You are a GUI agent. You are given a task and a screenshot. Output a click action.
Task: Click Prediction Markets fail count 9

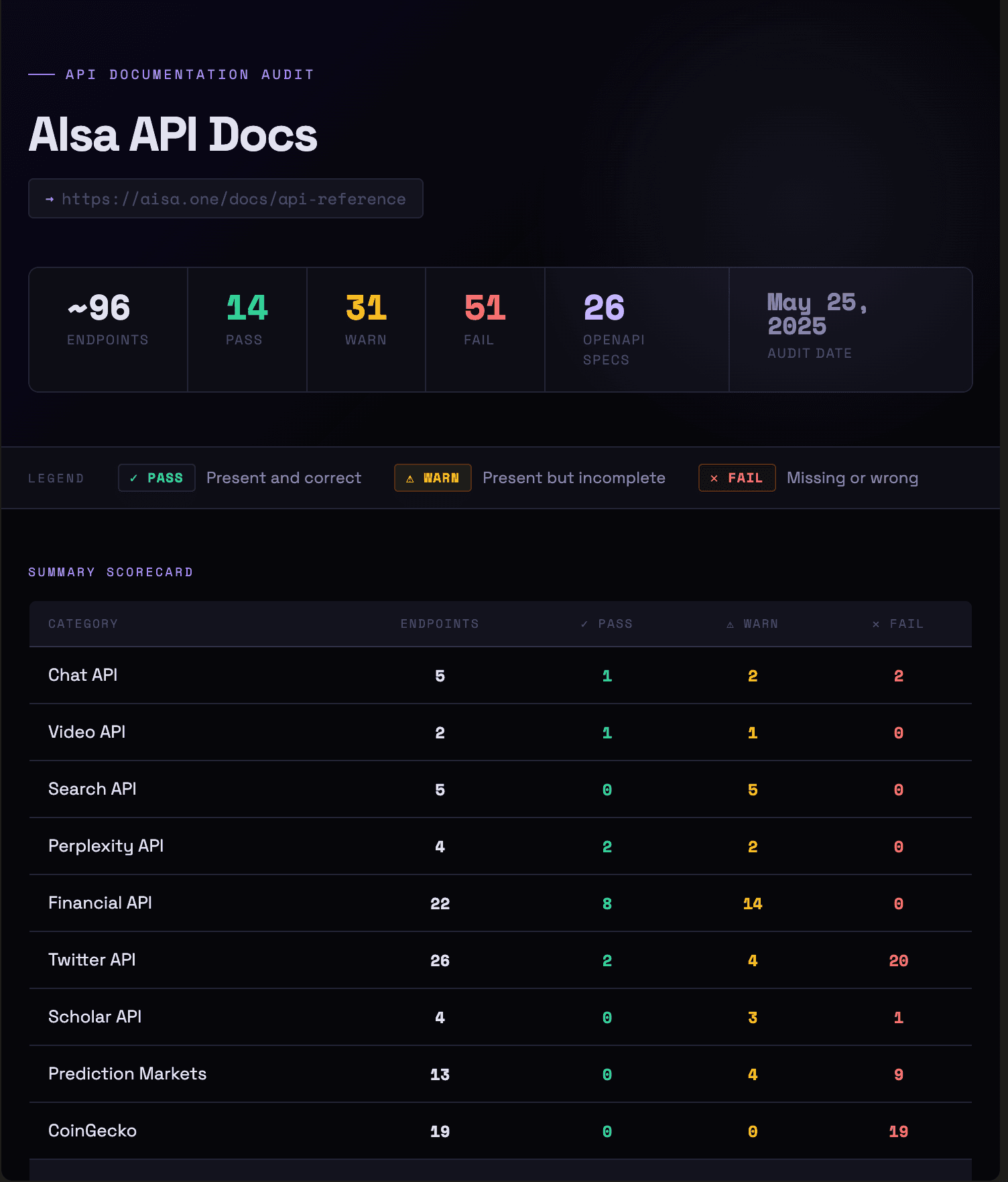coord(899,1075)
